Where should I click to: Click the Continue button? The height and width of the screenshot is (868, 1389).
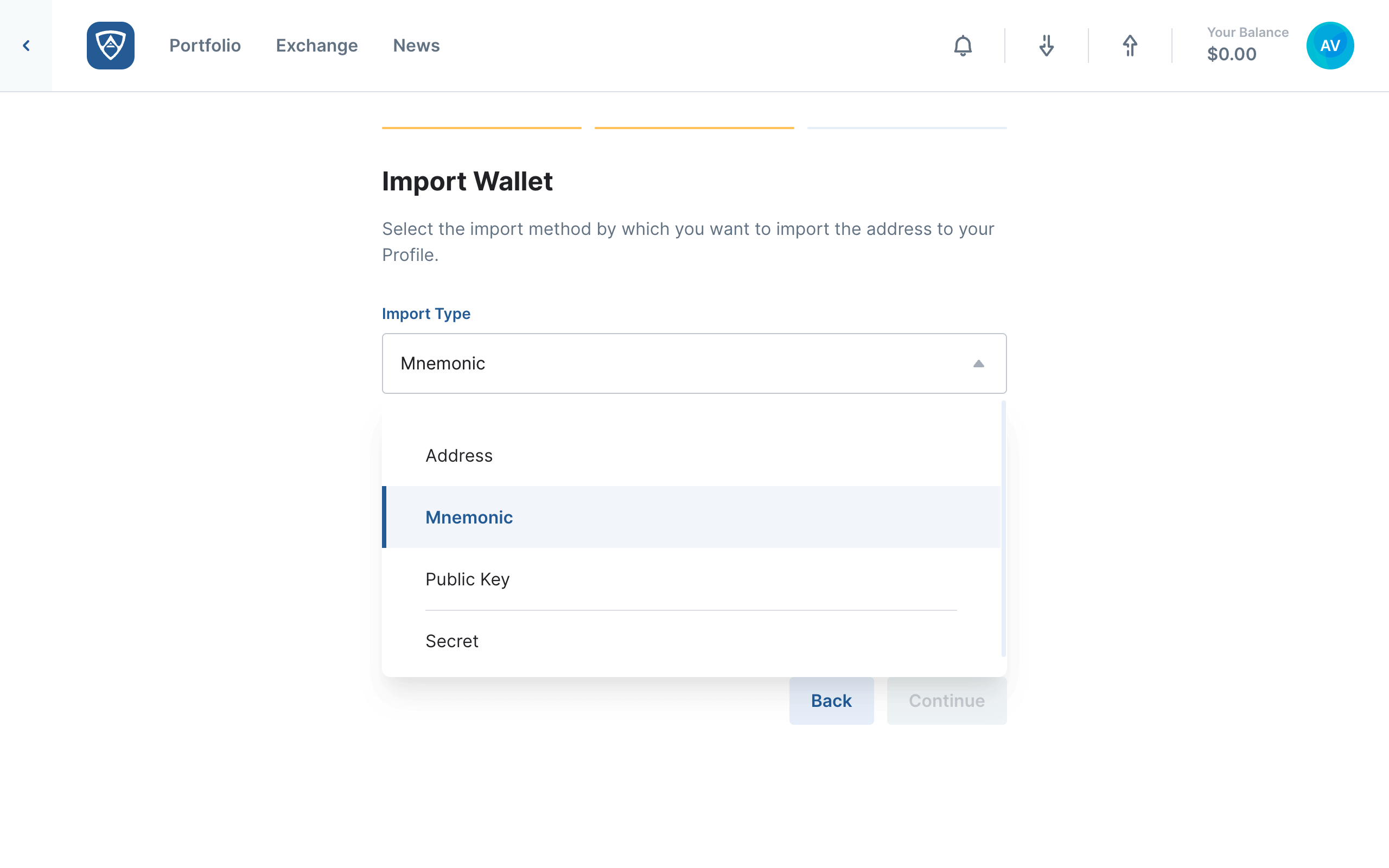pos(946,700)
